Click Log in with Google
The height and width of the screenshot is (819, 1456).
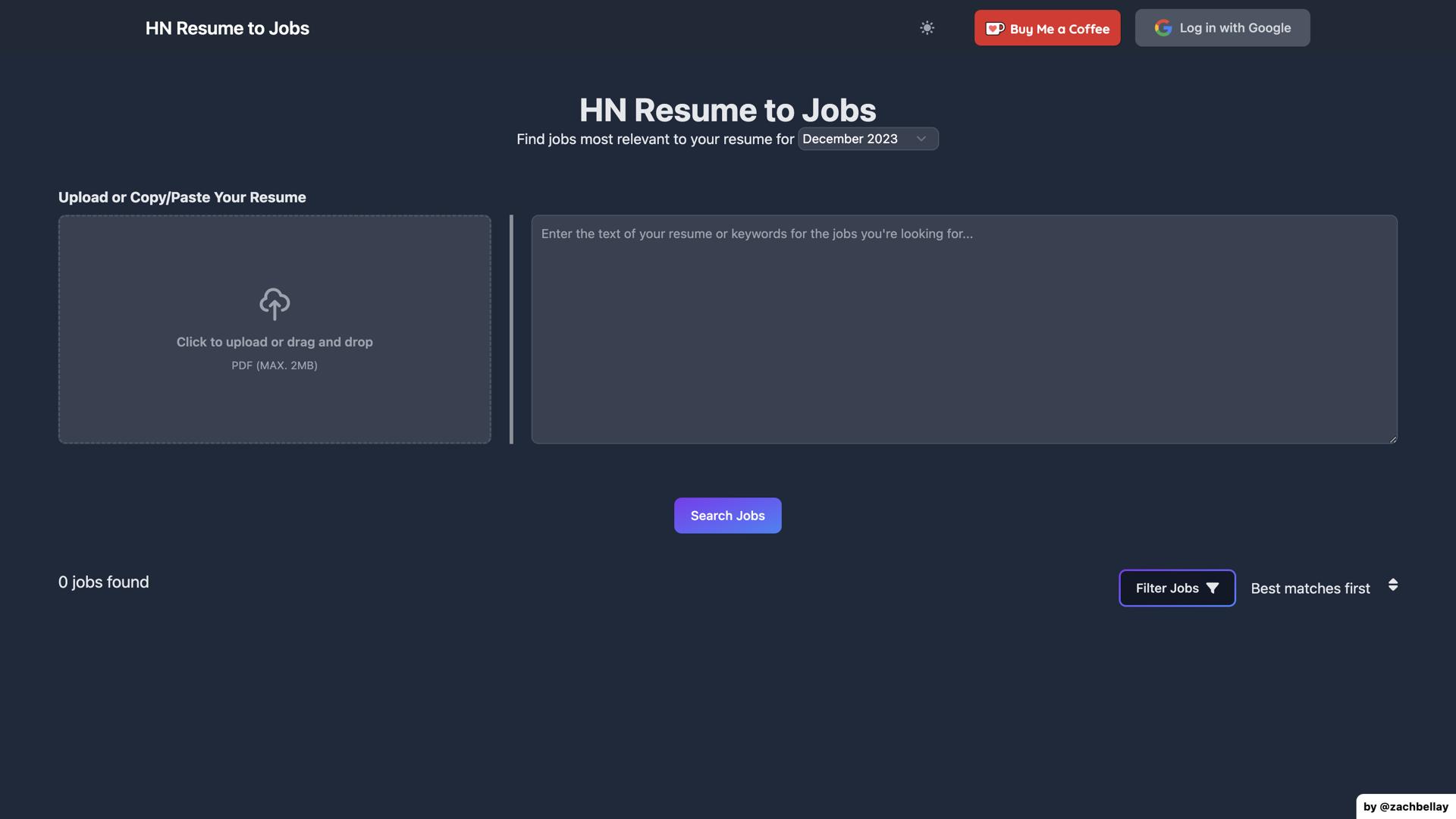click(x=1222, y=27)
